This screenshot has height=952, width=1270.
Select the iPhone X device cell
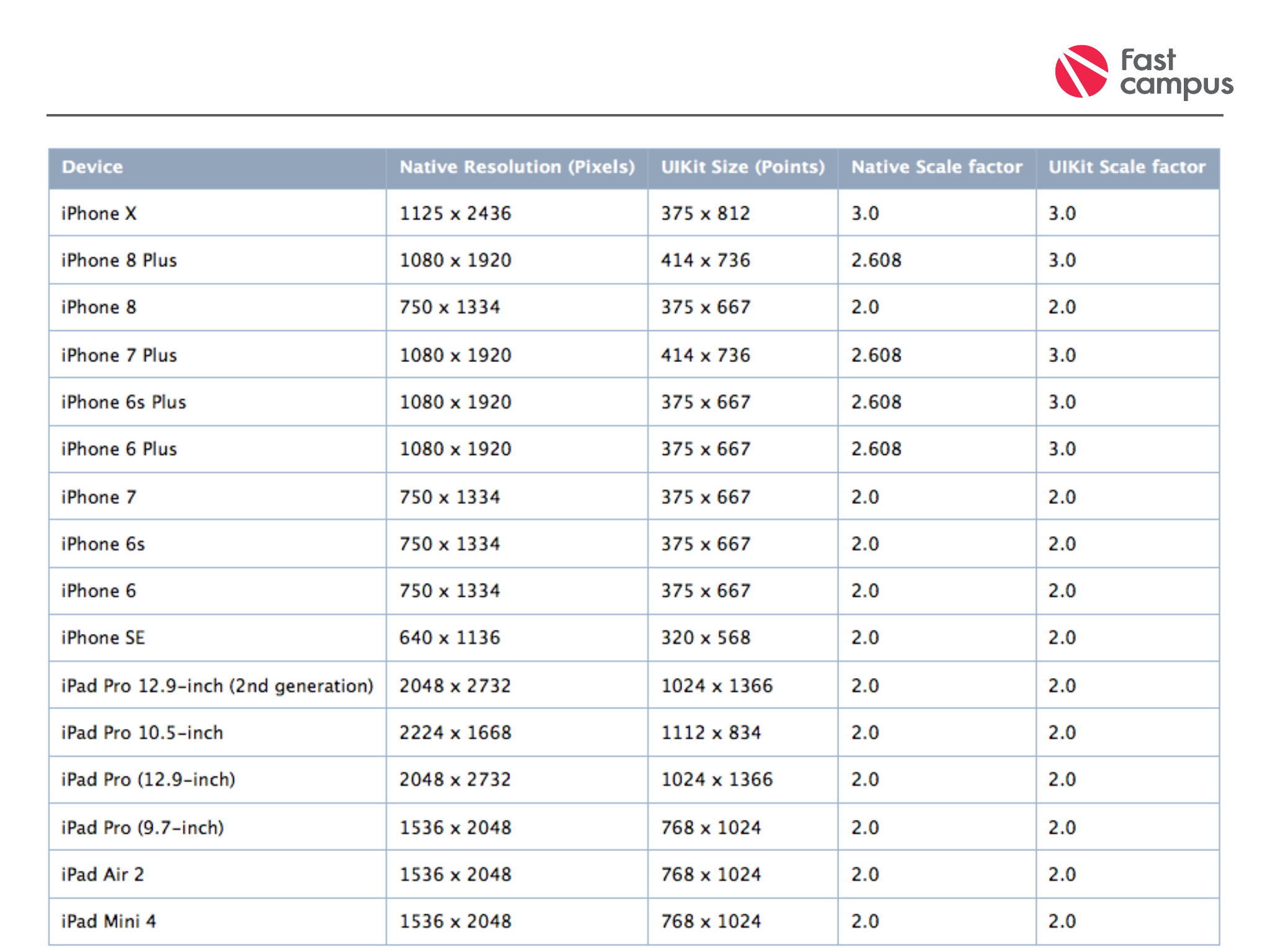[x=99, y=213]
